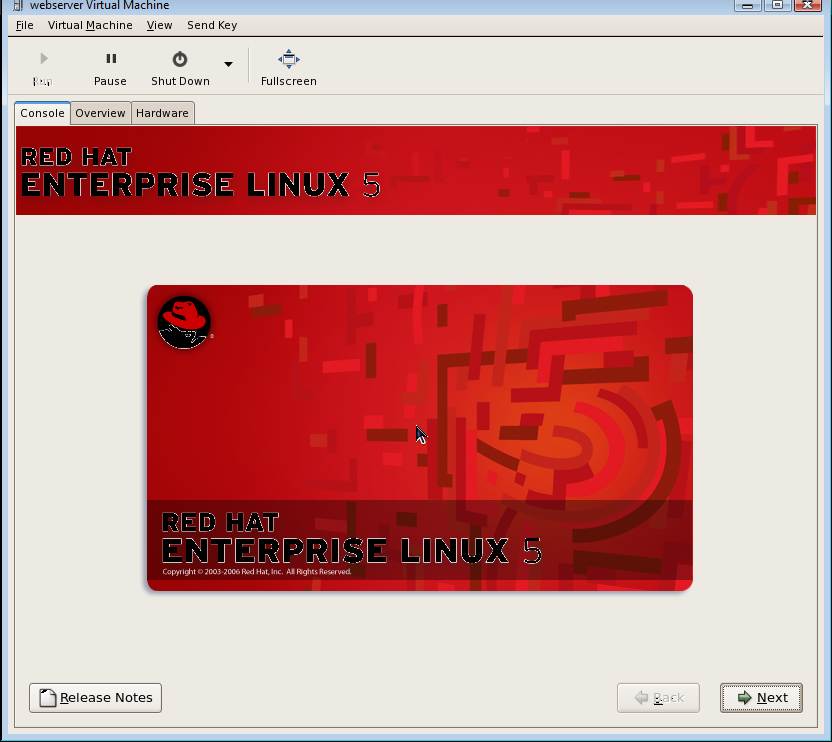Screen dimensions: 832x742
Task: Switch to the Hardware tab
Action: click(162, 113)
